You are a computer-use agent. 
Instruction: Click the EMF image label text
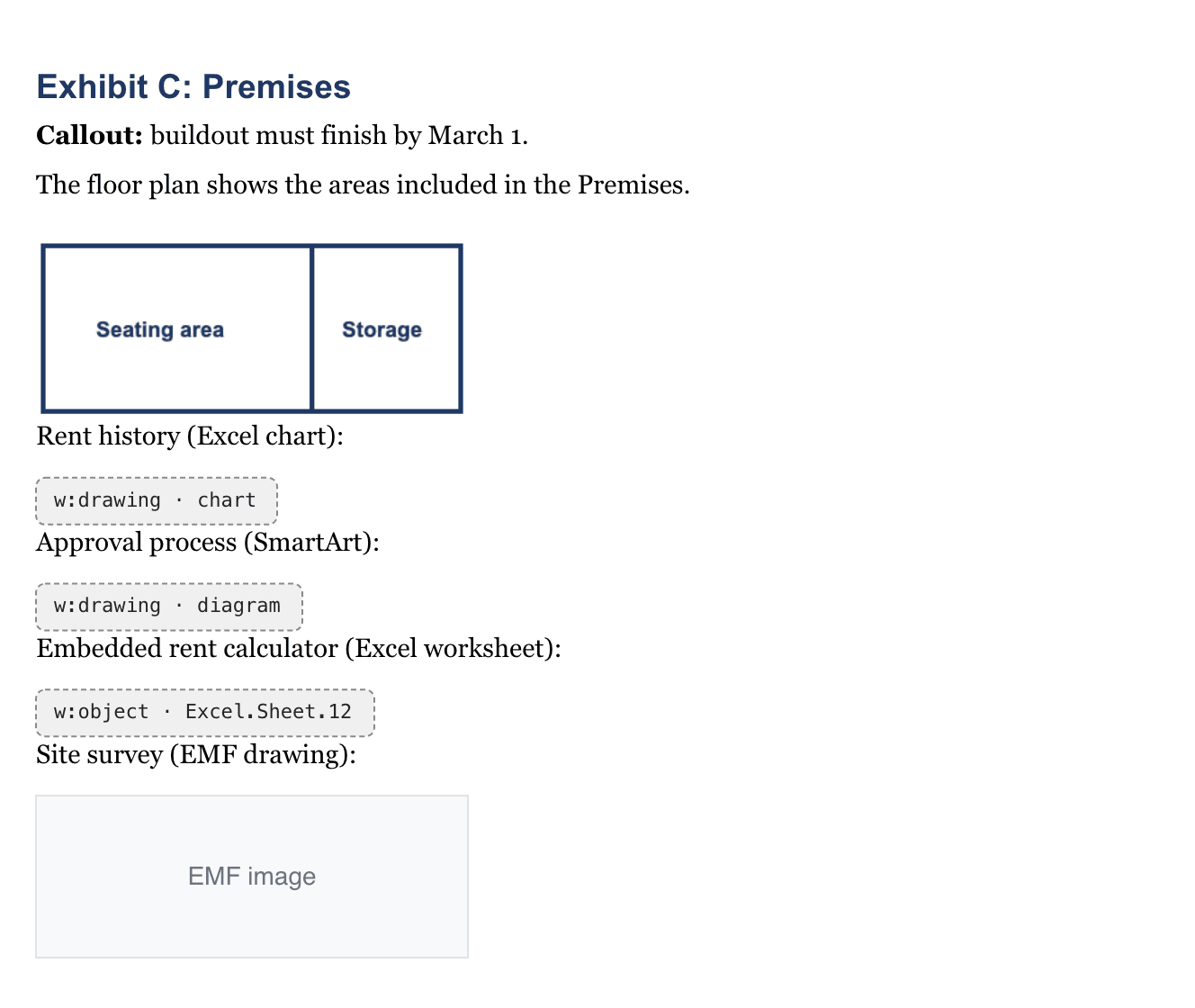pyautogui.click(x=252, y=877)
